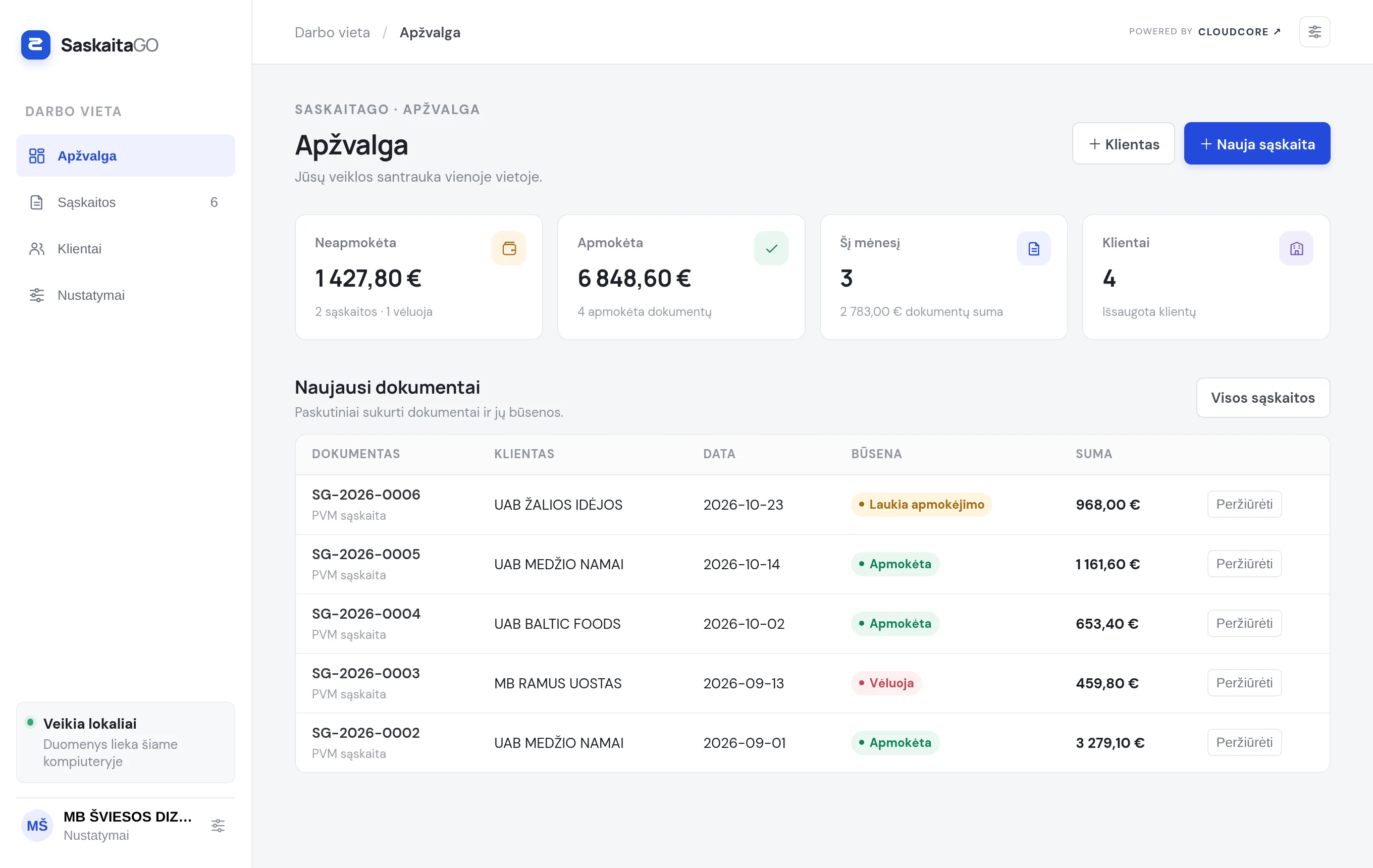Screen dimensions: 1373x868
Task: View invoice SG-2026-0004 with Peržiūrėti
Action: (1244, 624)
